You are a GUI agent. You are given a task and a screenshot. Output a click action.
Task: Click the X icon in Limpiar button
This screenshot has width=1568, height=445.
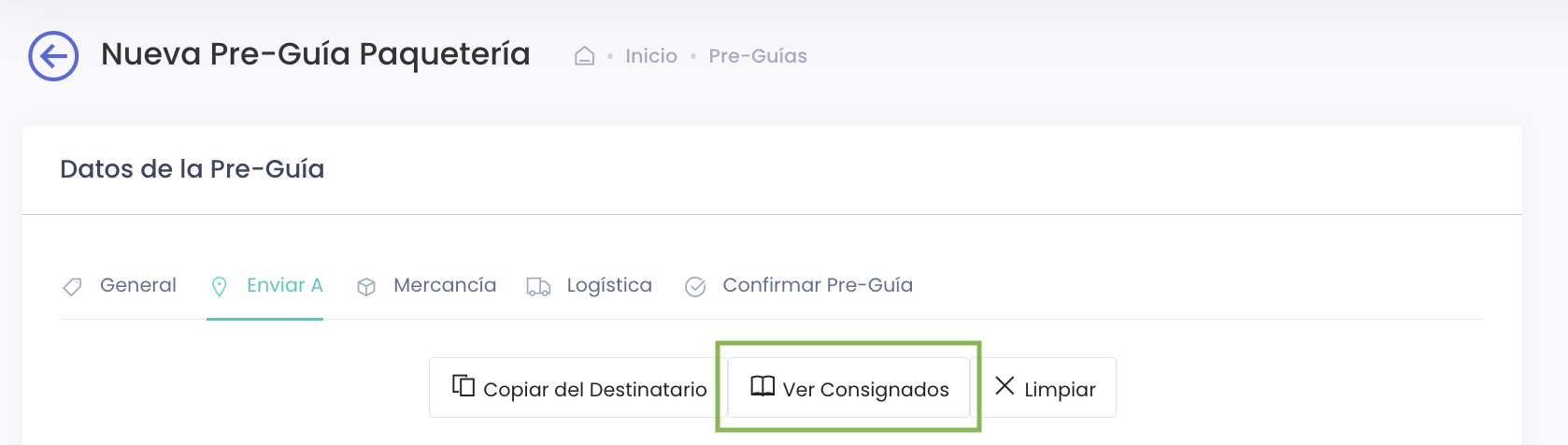pos(1005,385)
